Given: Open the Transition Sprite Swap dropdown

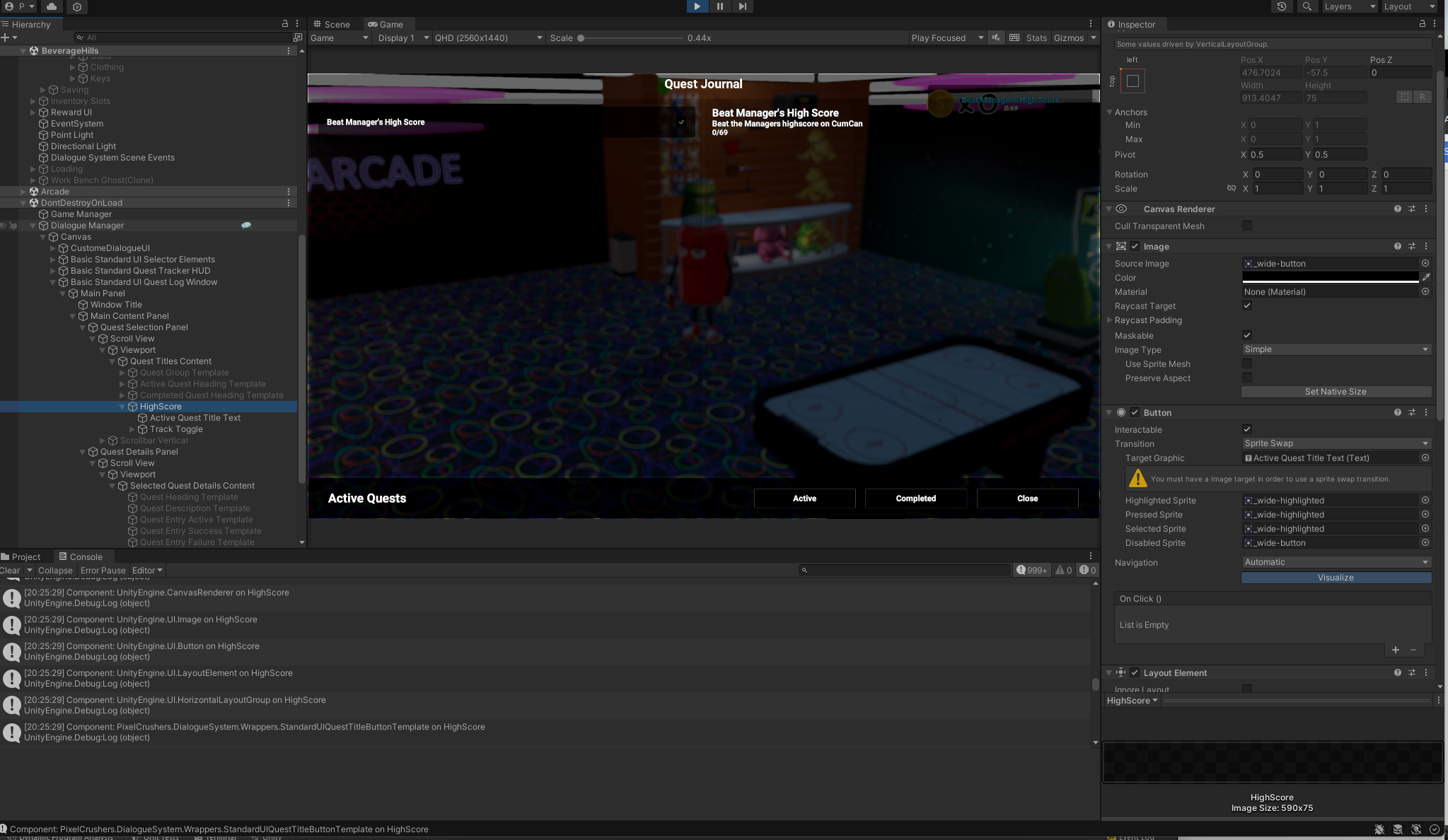Looking at the screenshot, I should pyautogui.click(x=1336, y=443).
